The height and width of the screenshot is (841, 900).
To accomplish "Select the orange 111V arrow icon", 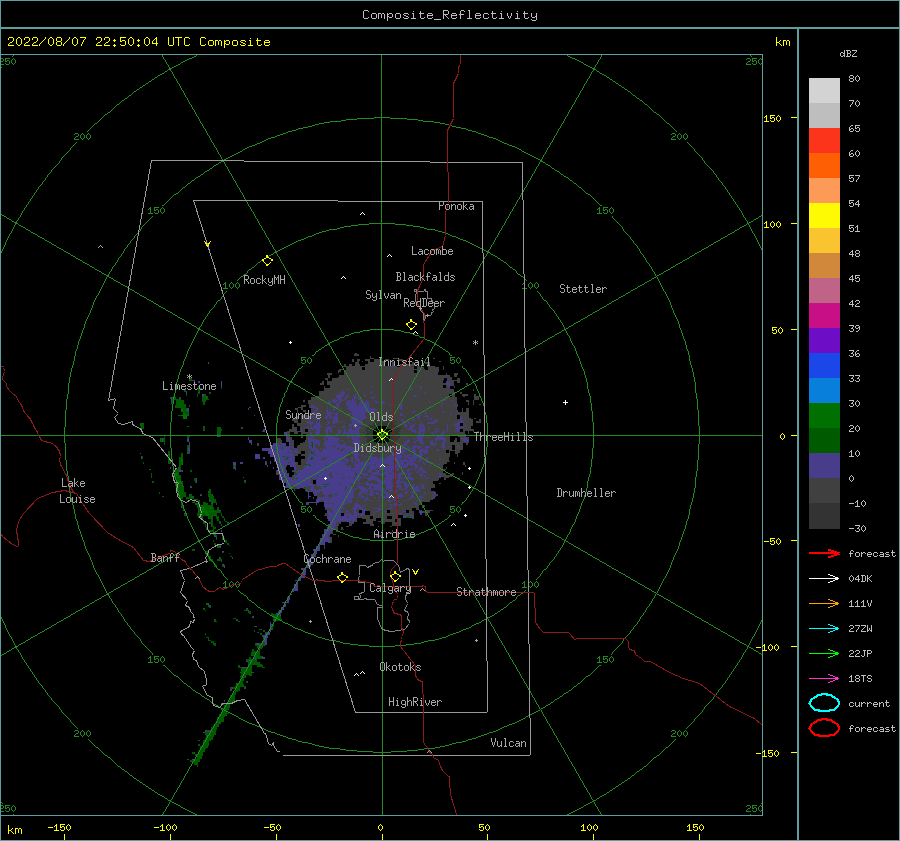I will click(x=824, y=603).
